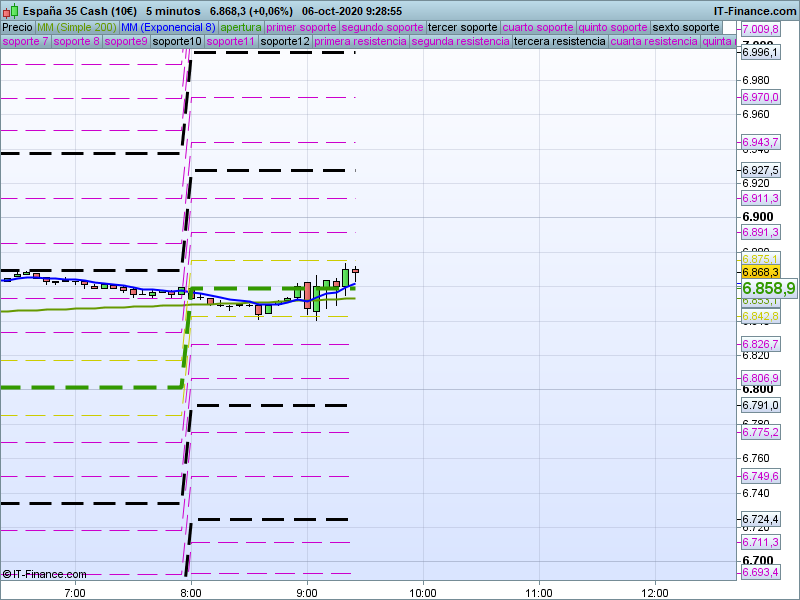Click the 5 minutos timeframe text

[x=173, y=11]
